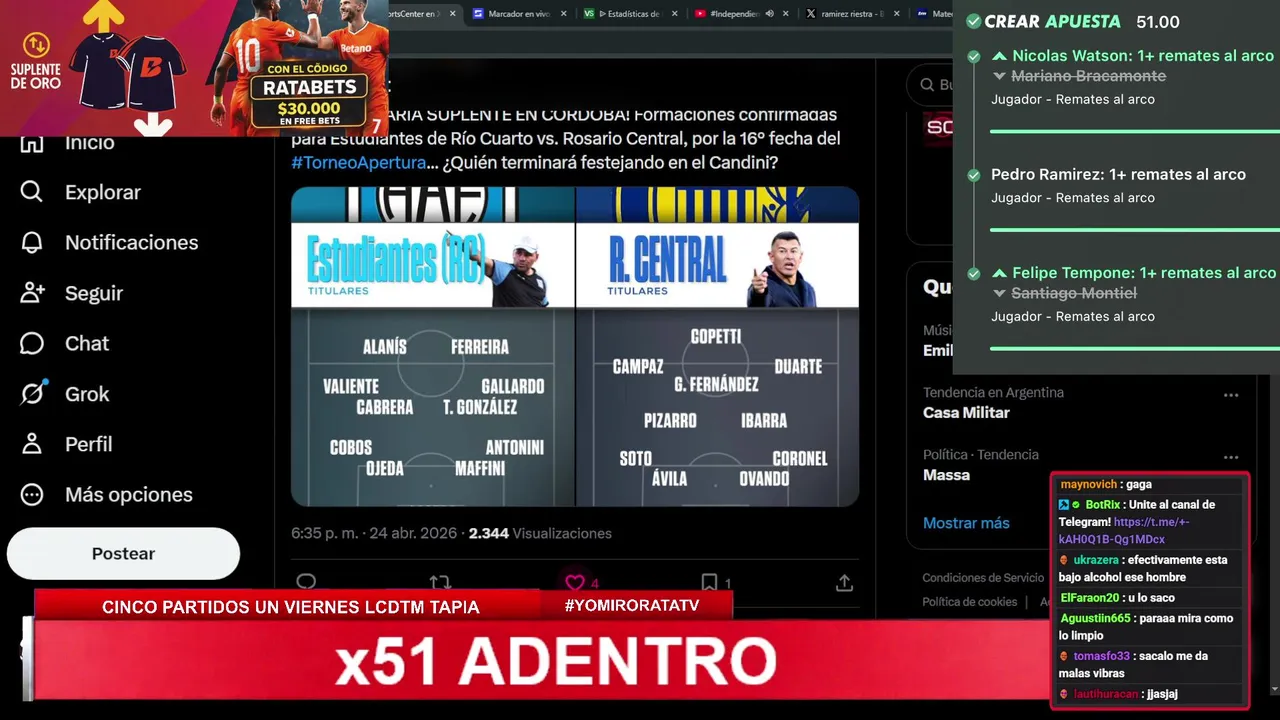
Task: Toggle the Crear Apuesta green checkmark
Action: tap(973, 21)
